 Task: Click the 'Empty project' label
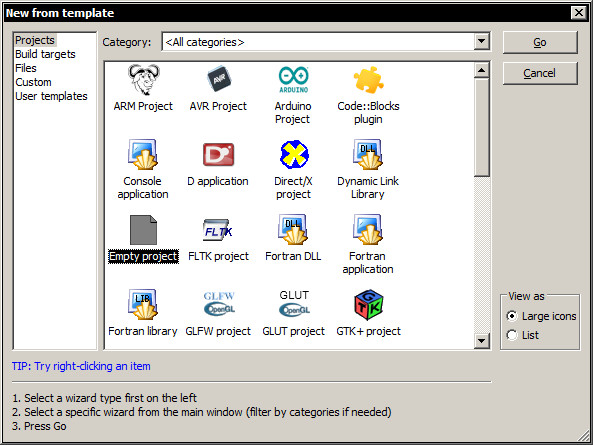click(x=143, y=256)
